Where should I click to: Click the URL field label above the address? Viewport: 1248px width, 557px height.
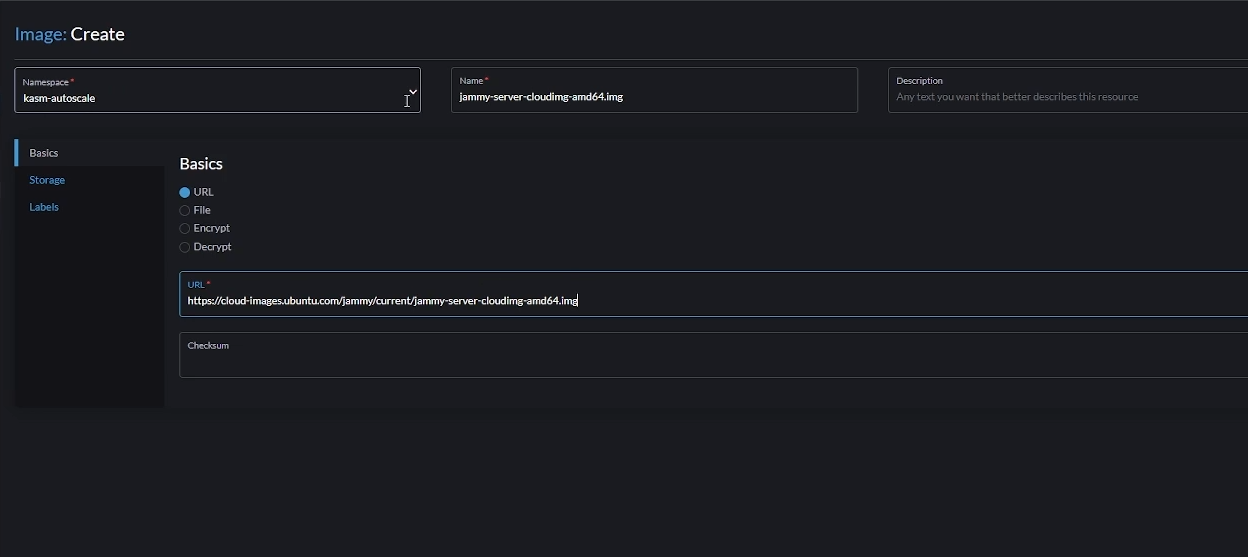coord(196,285)
